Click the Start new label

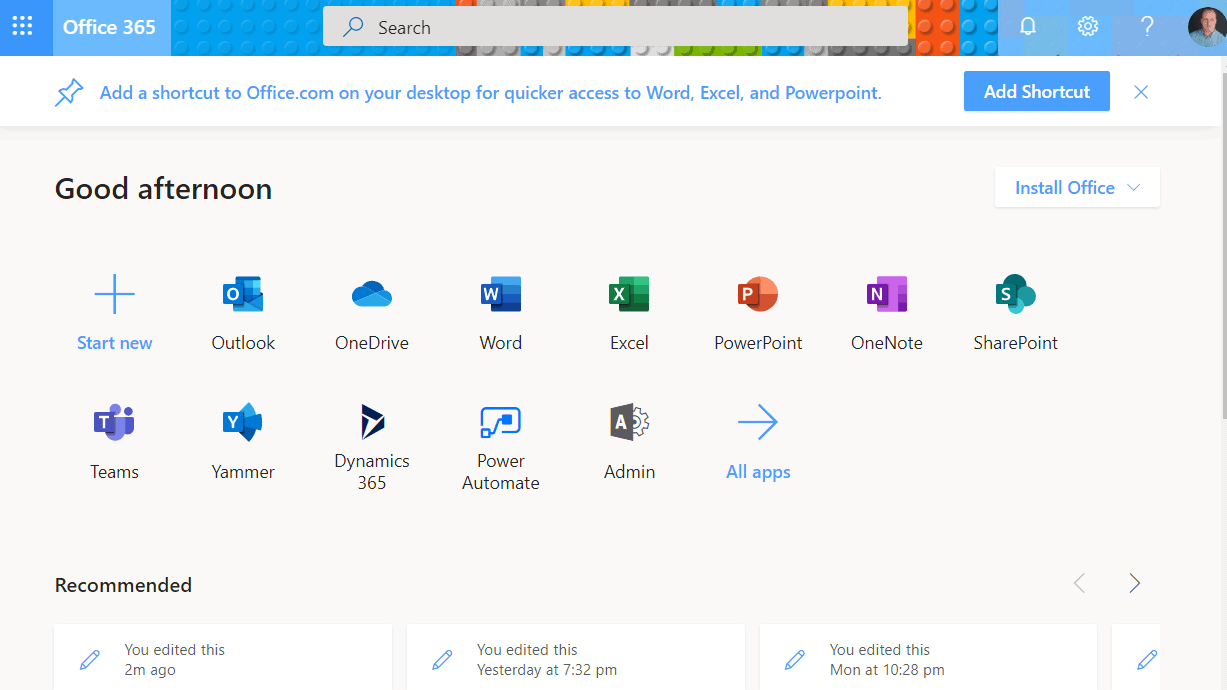point(115,343)
